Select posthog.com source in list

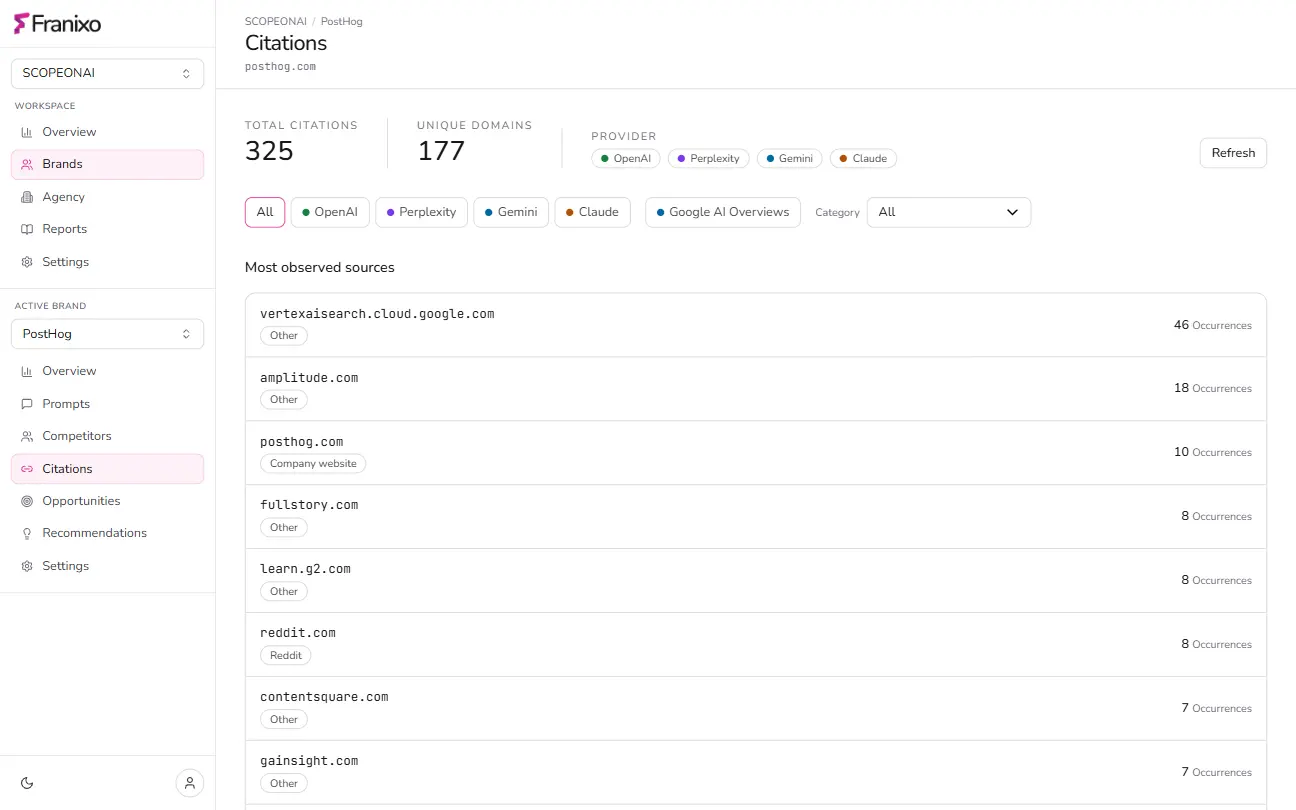click(x=755, y=453)
